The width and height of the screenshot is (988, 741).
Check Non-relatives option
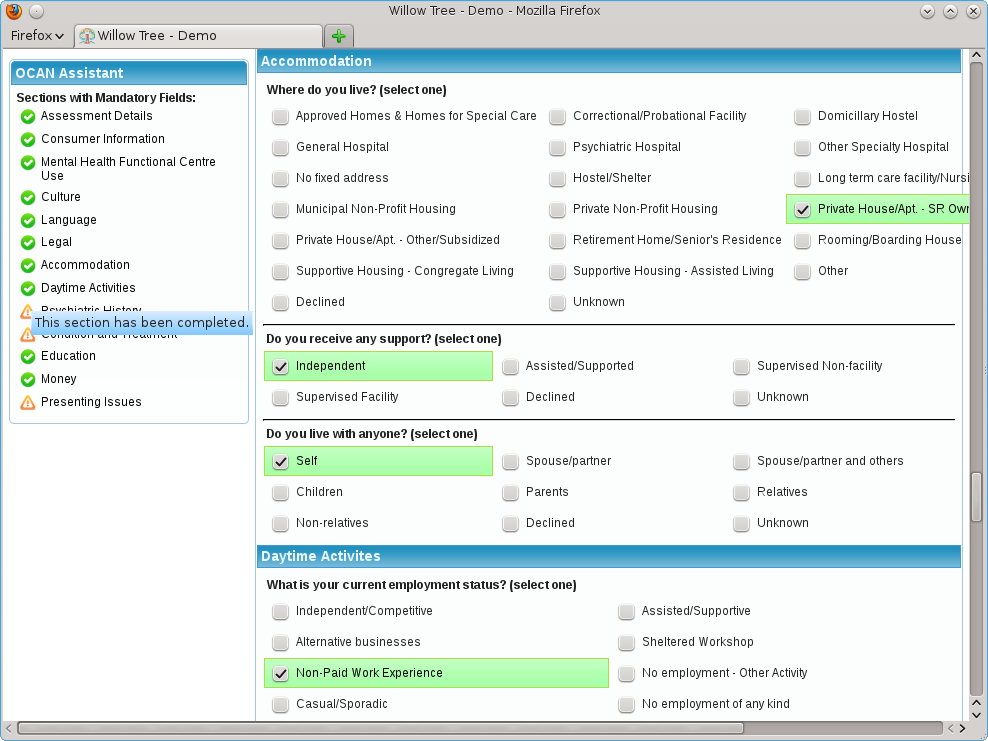tap(280, 523)
